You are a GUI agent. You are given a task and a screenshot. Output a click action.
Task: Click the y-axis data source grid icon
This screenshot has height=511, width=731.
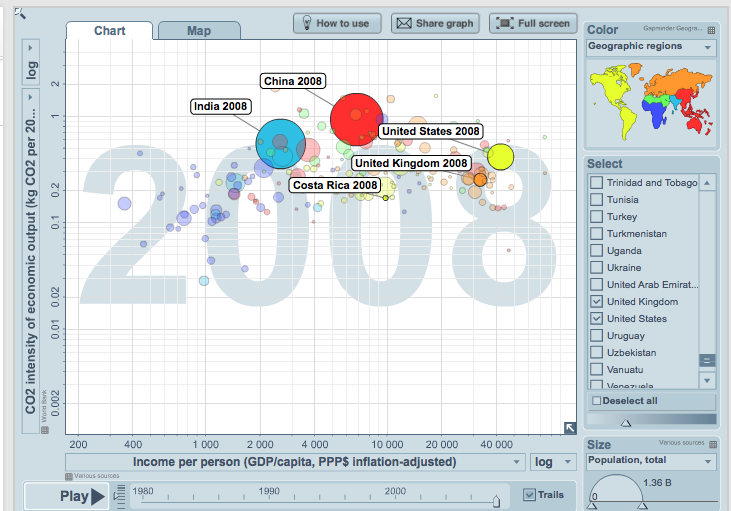click(44, 430)
